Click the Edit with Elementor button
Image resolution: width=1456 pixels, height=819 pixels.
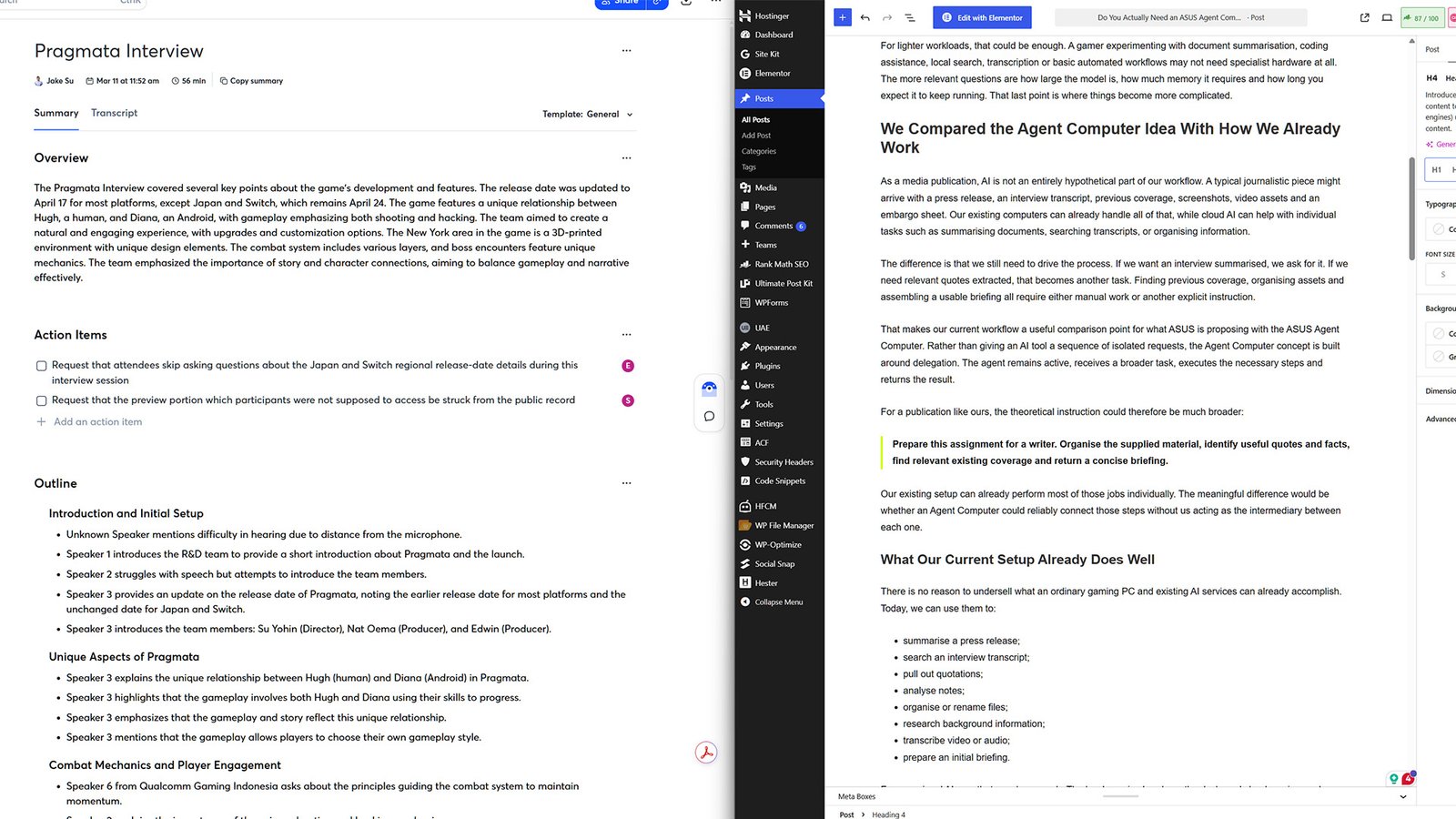(x=982, y=17)
